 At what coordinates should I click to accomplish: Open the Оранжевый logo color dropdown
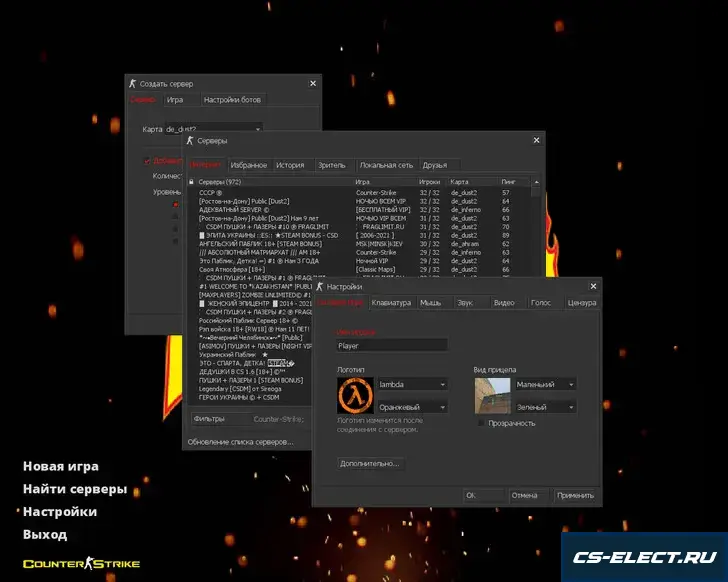coord(413,407)
